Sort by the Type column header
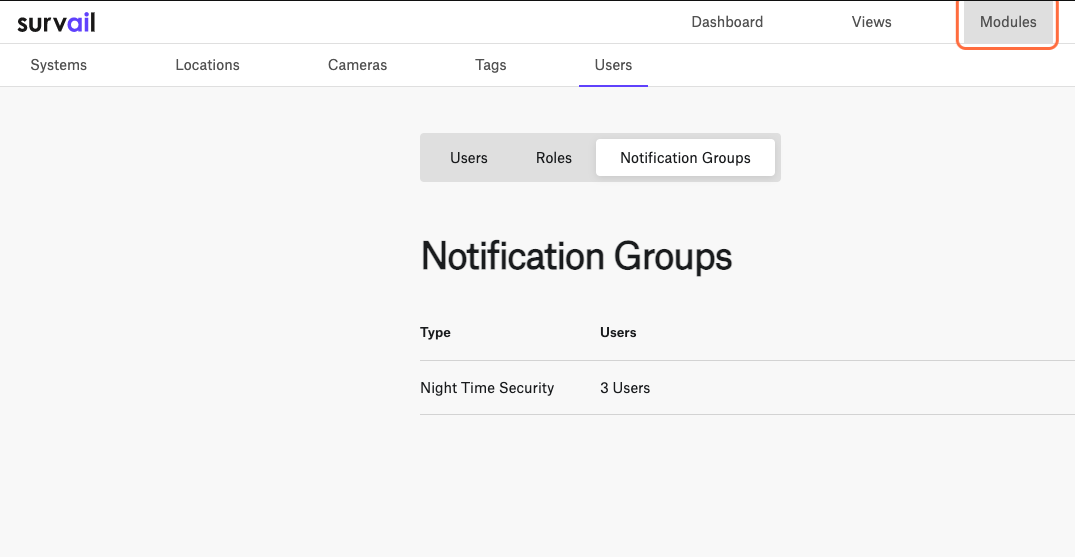The width and height of the screenshot is (1075, 557). pyautogui.click(x=435, y=333)
